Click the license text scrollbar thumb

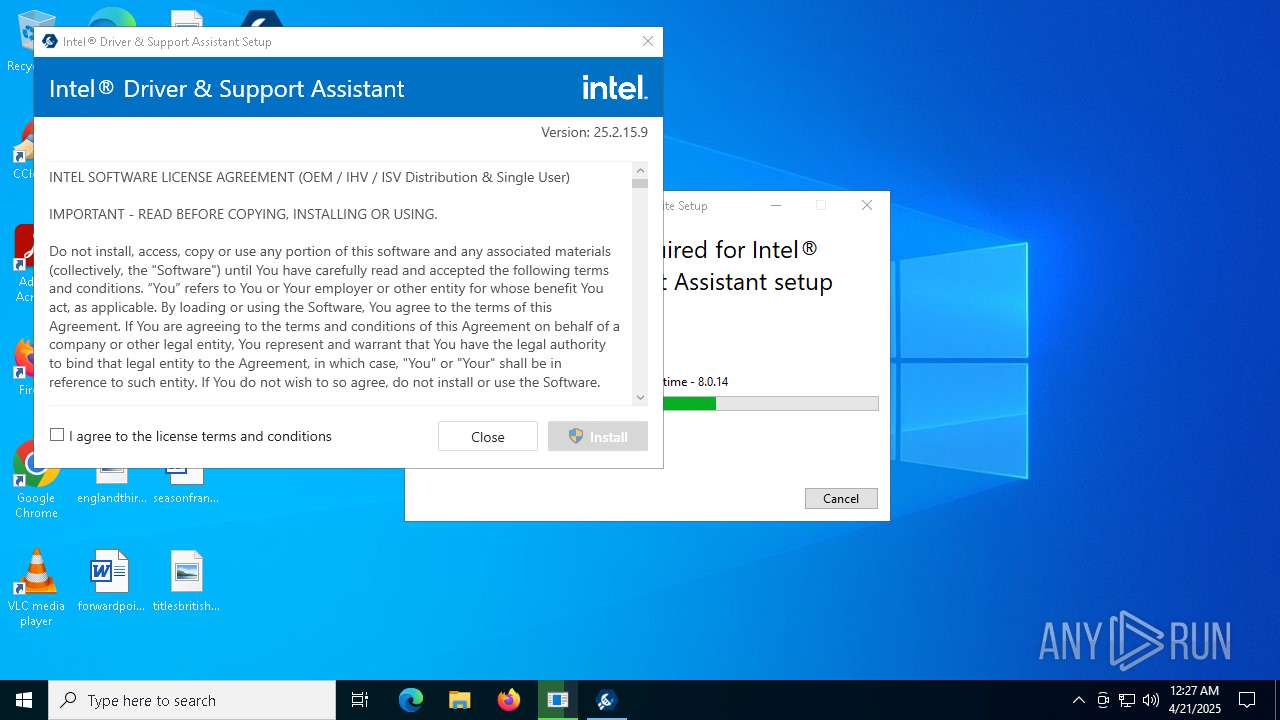[640, 183]
